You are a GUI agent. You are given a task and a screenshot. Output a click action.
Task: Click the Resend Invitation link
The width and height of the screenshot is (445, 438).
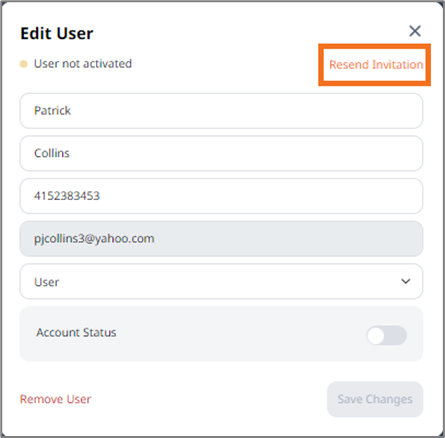(x=376, y=65)
